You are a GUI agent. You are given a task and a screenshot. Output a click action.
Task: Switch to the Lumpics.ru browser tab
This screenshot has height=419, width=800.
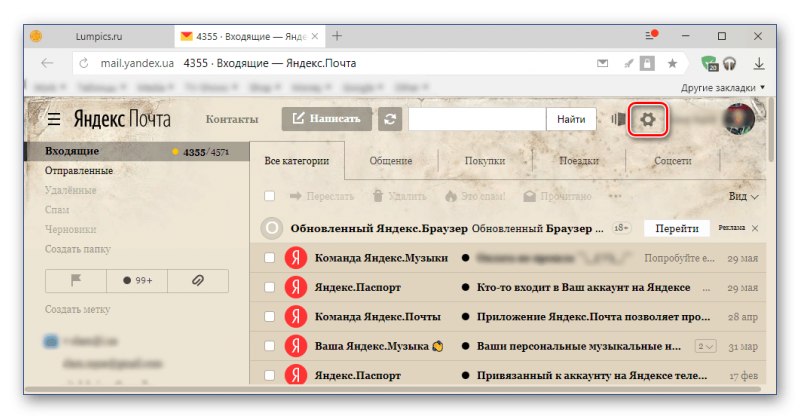point(98,36)
